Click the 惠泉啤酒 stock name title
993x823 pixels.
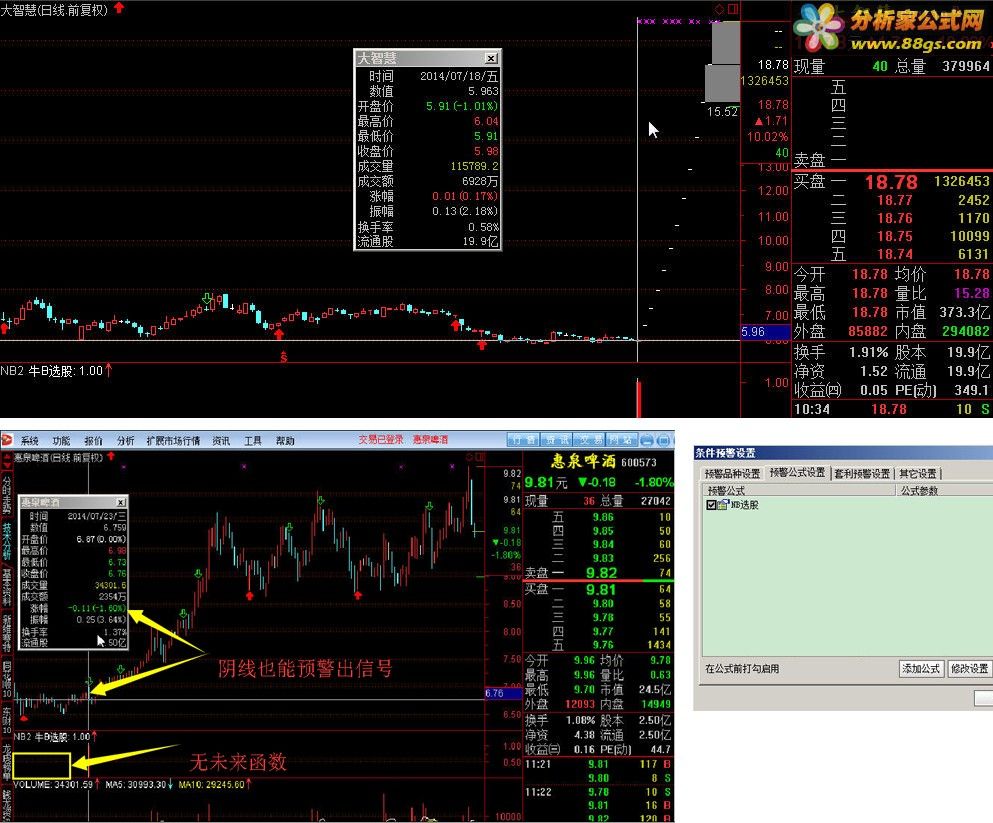(583, 461)
